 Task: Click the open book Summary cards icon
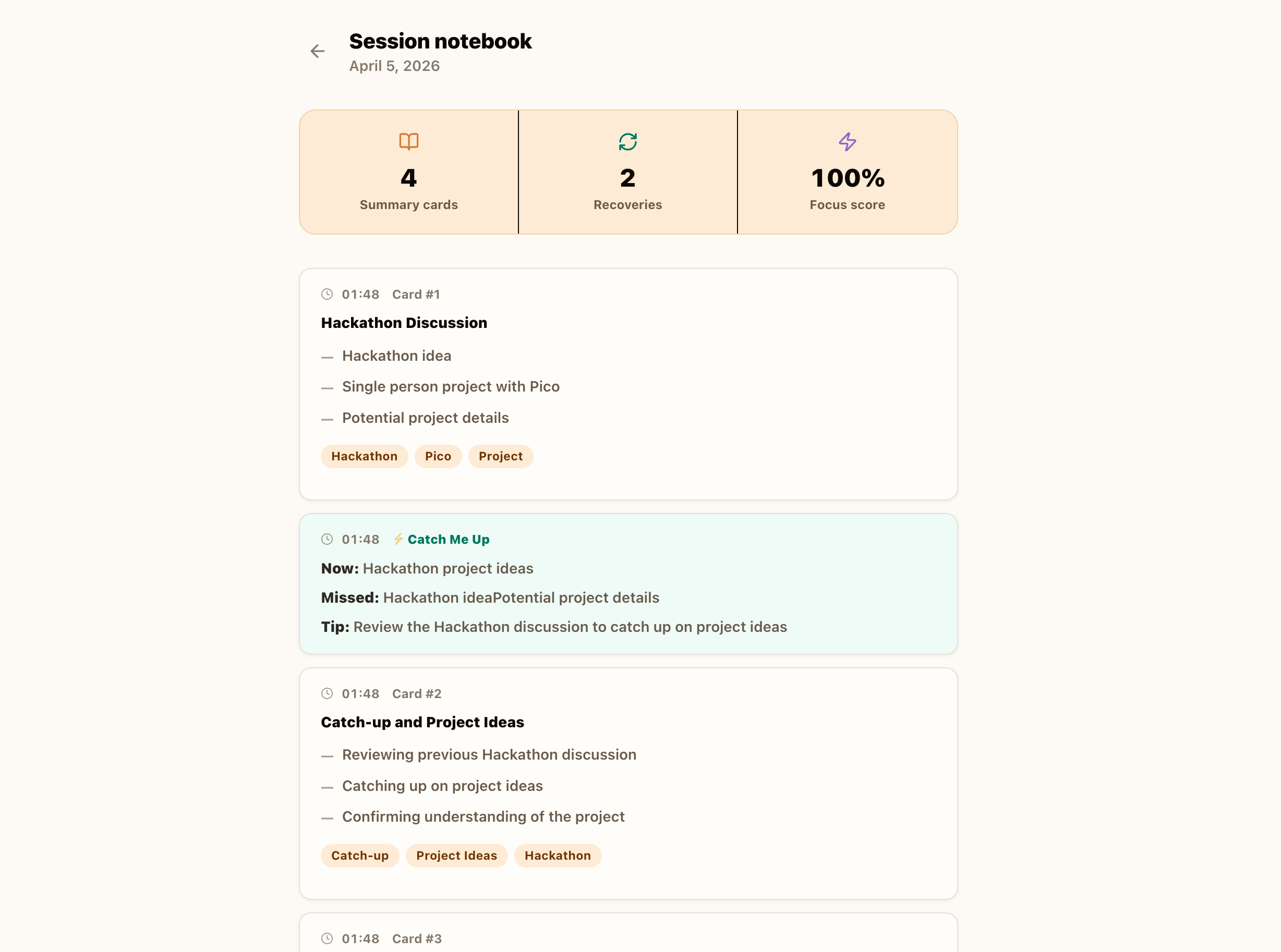(x=409, y=141)
